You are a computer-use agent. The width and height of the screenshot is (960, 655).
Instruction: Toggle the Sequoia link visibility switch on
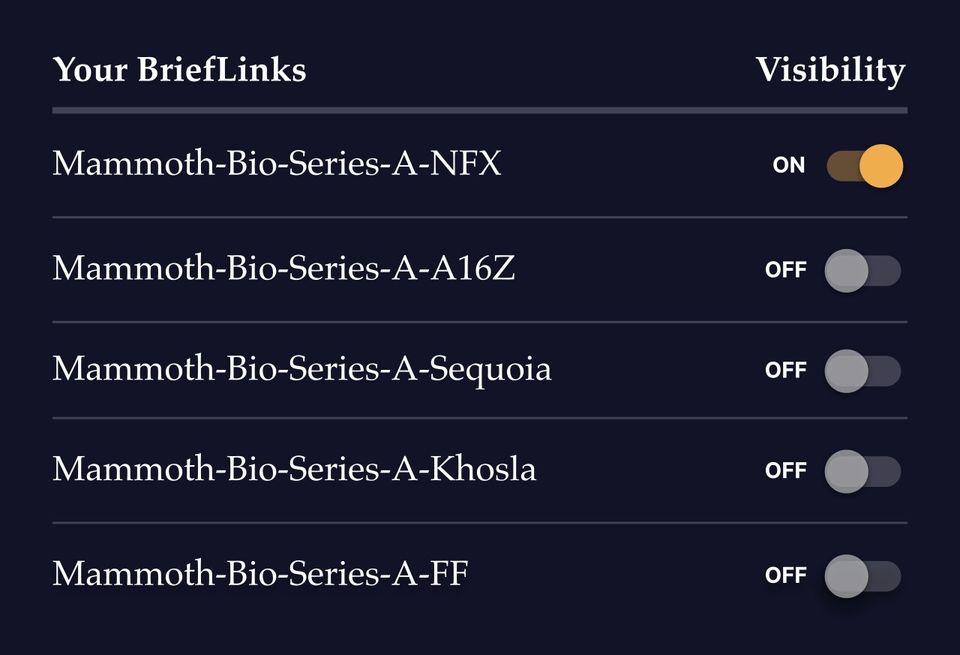point(862,371)
